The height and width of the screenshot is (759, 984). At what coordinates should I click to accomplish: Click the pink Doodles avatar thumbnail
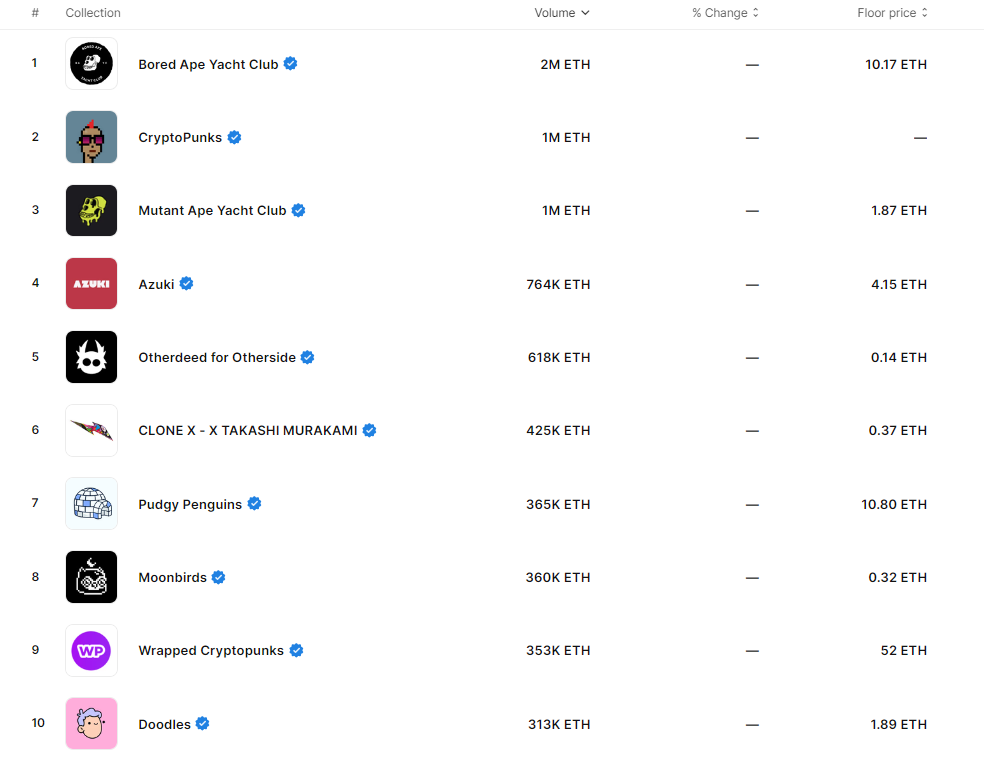point(91,724)
